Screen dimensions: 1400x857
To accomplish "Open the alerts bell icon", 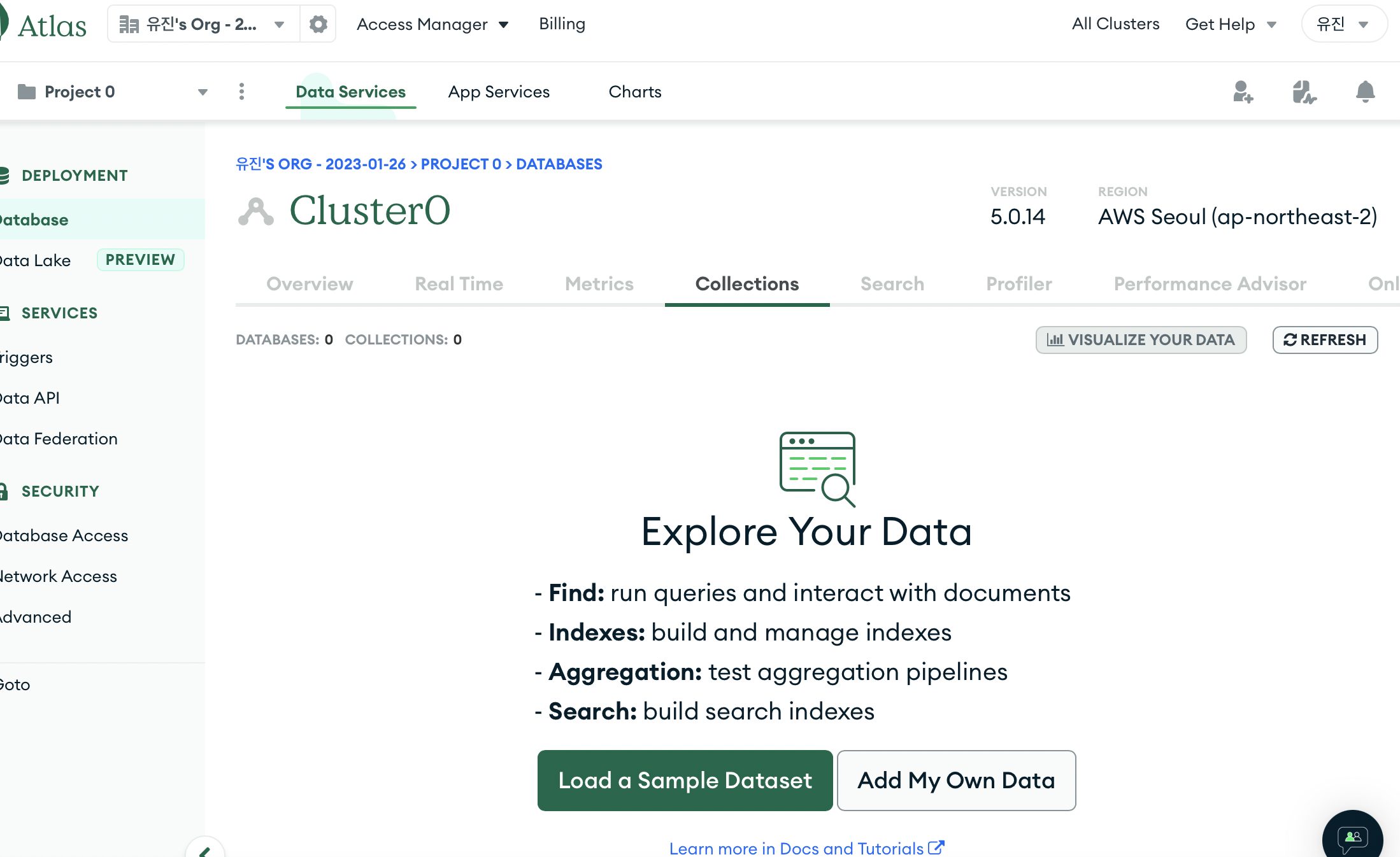I will point(1365,92).
